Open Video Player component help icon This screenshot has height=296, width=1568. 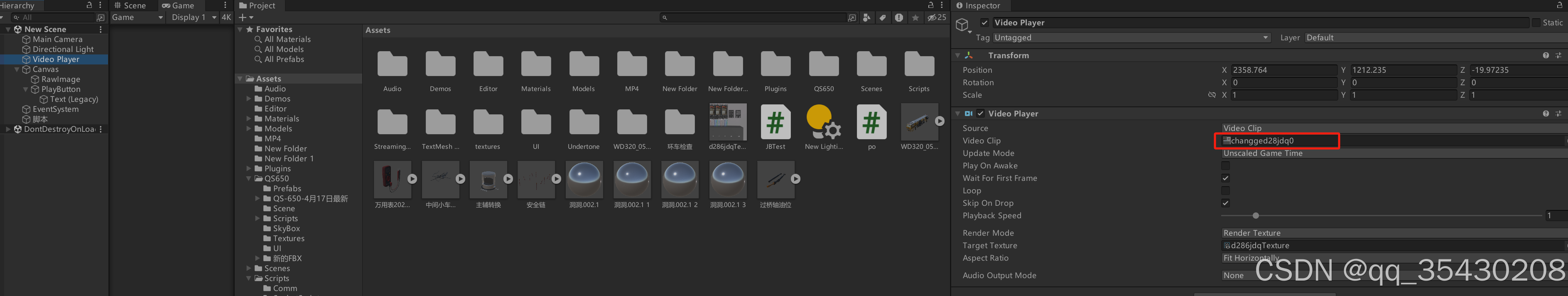click(1546, 114)
